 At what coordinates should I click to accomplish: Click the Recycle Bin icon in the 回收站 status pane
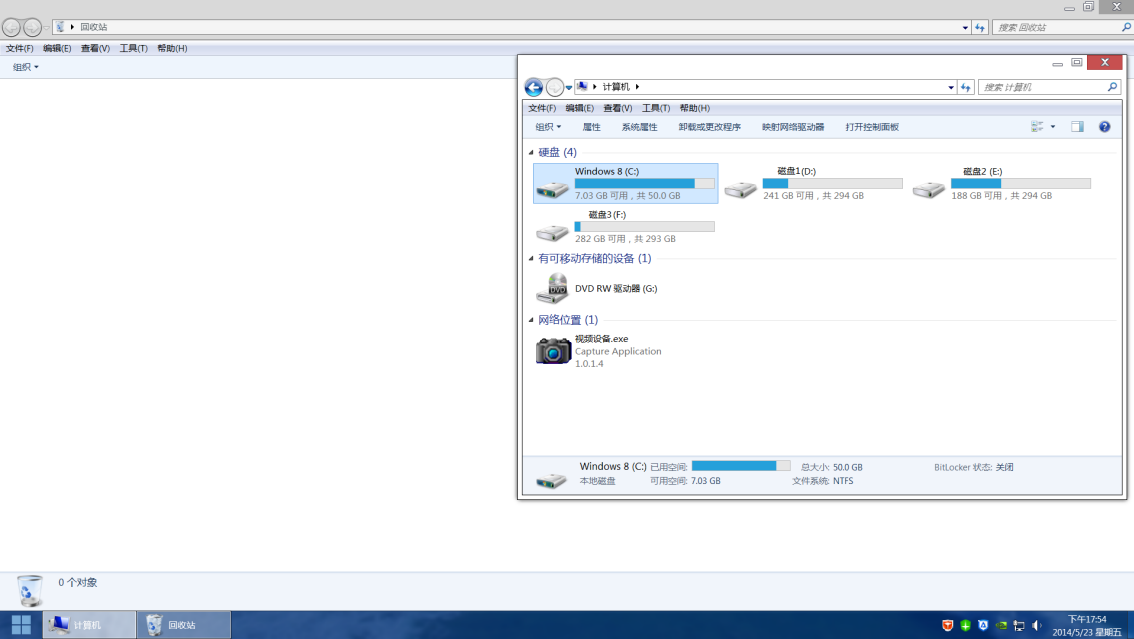click(x=30, y=591)
